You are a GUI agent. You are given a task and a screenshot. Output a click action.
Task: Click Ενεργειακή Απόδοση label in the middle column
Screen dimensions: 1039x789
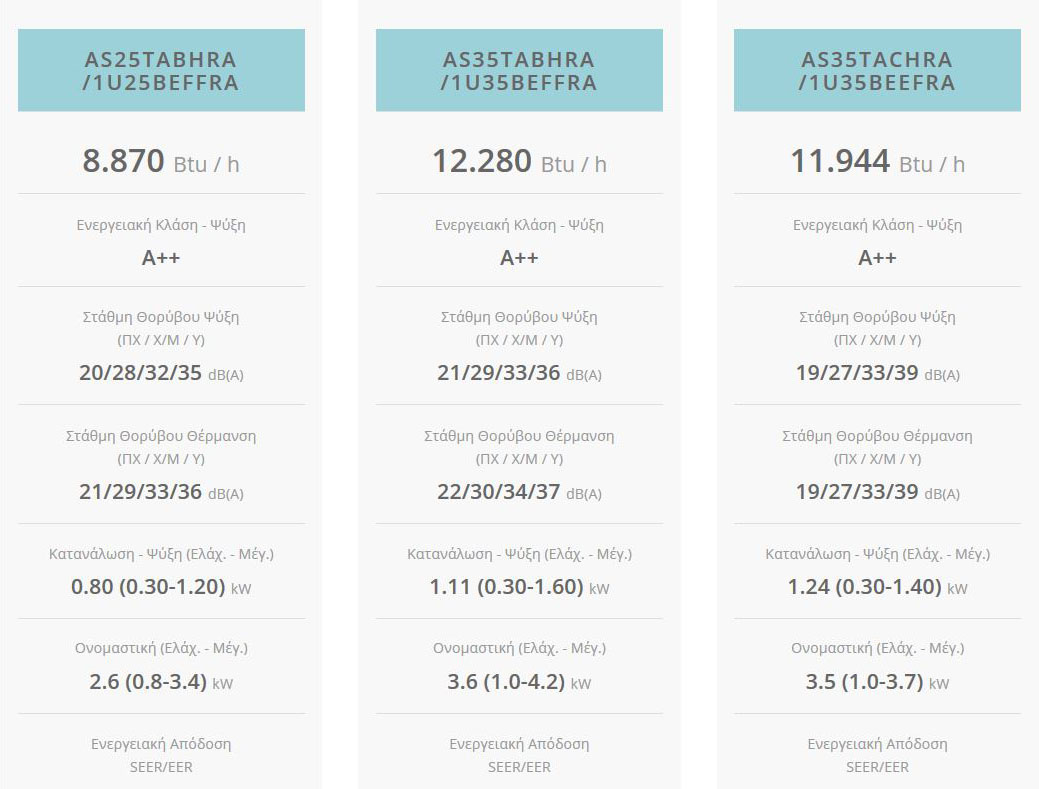(519, 744)
